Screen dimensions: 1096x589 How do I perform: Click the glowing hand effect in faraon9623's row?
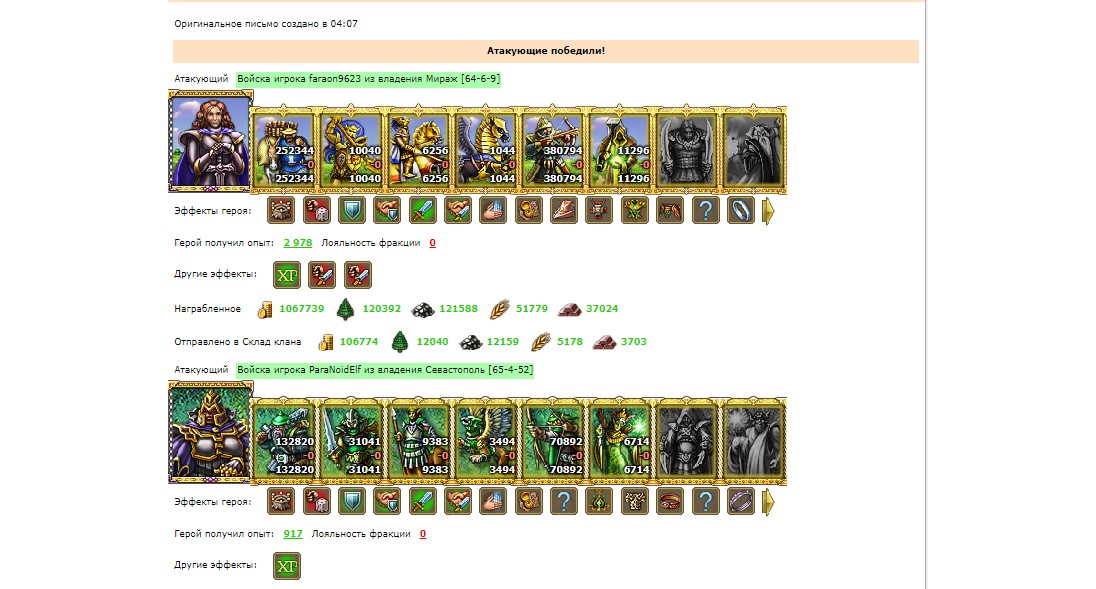(493, 210)
